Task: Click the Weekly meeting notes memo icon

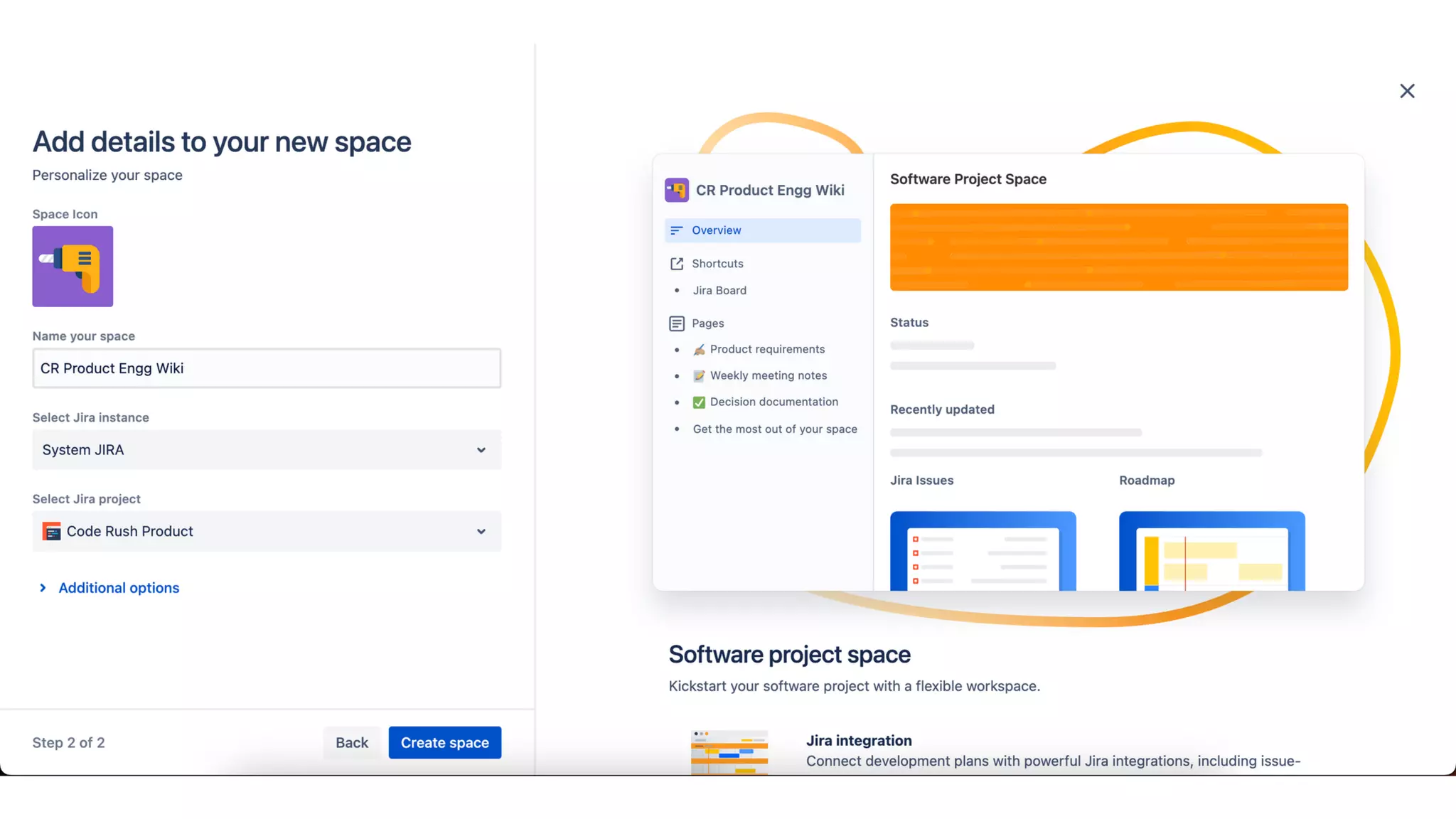Action: (x=699, y=376)
